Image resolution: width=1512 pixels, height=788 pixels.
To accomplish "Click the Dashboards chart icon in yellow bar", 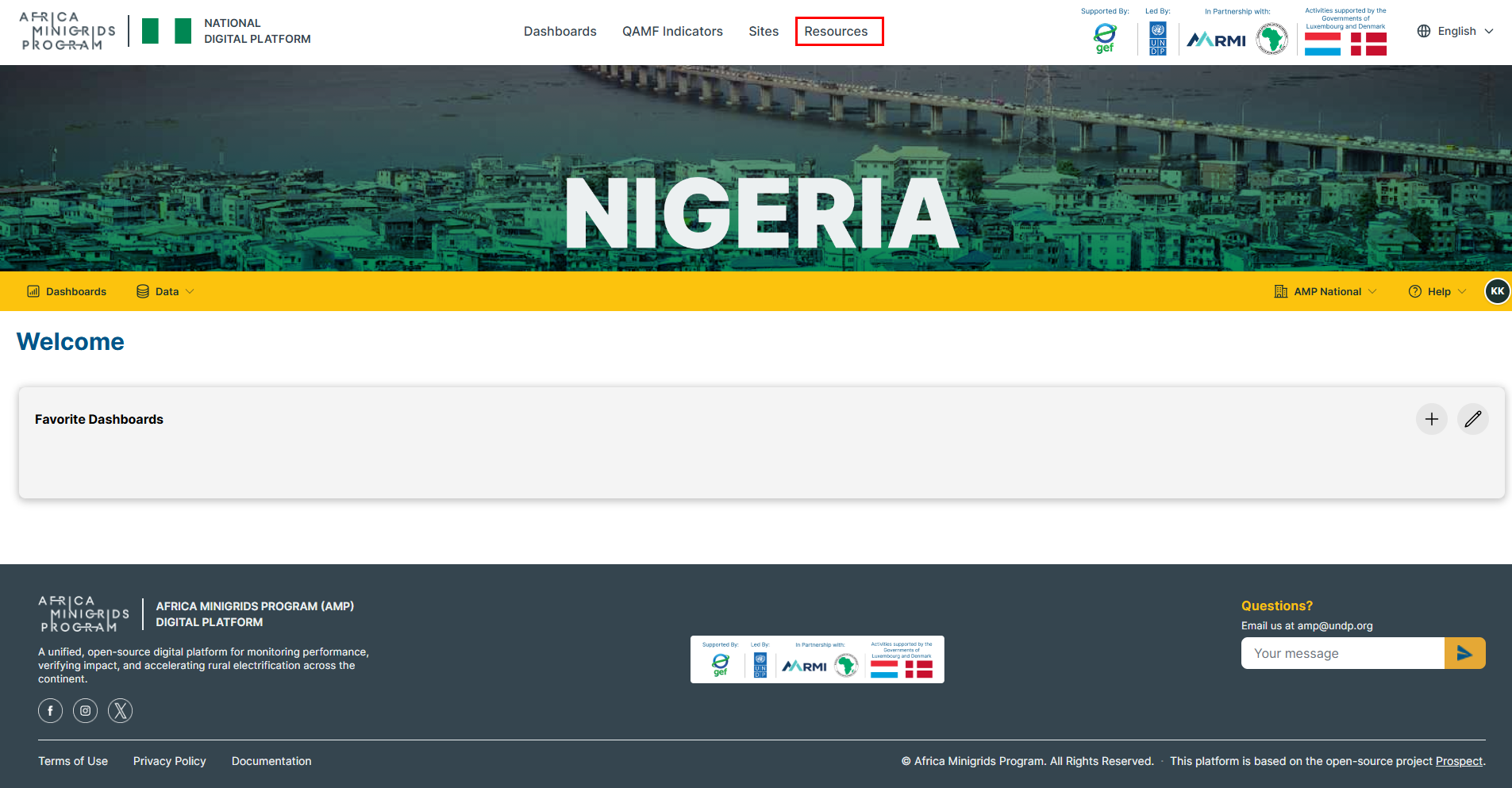I will pos(33,291).
